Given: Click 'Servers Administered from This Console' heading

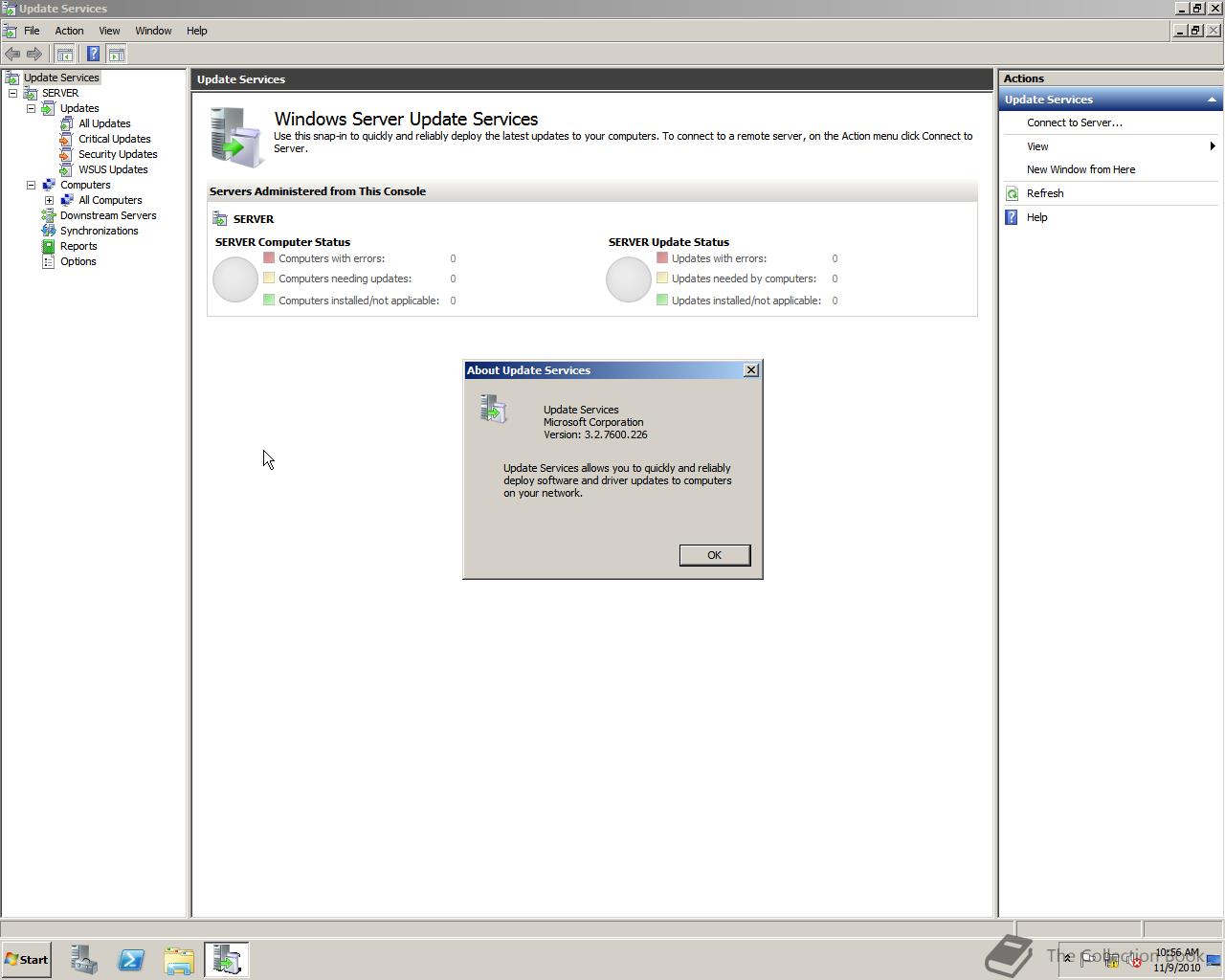Looking at the screenshot, I should (x=318, y=191).
